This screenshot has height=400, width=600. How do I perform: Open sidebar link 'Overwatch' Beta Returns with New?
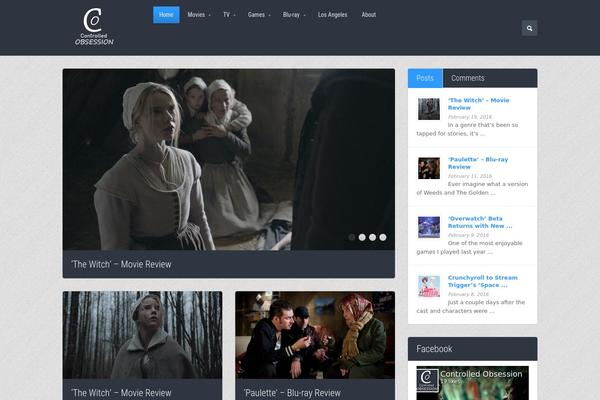[x=480, y=222]
